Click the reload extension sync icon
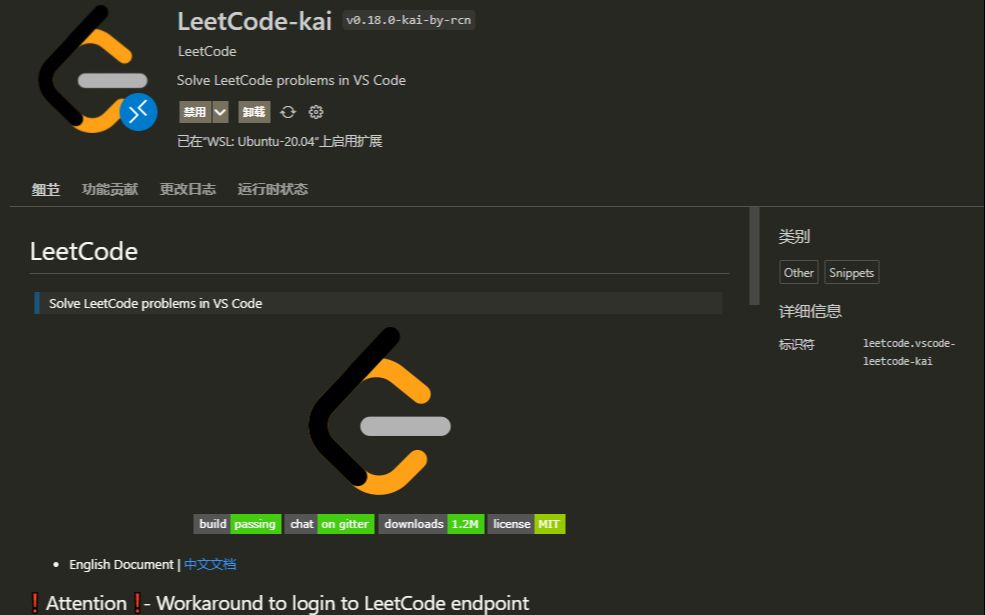This screenshot has height=615, width=985. (288, 112)
